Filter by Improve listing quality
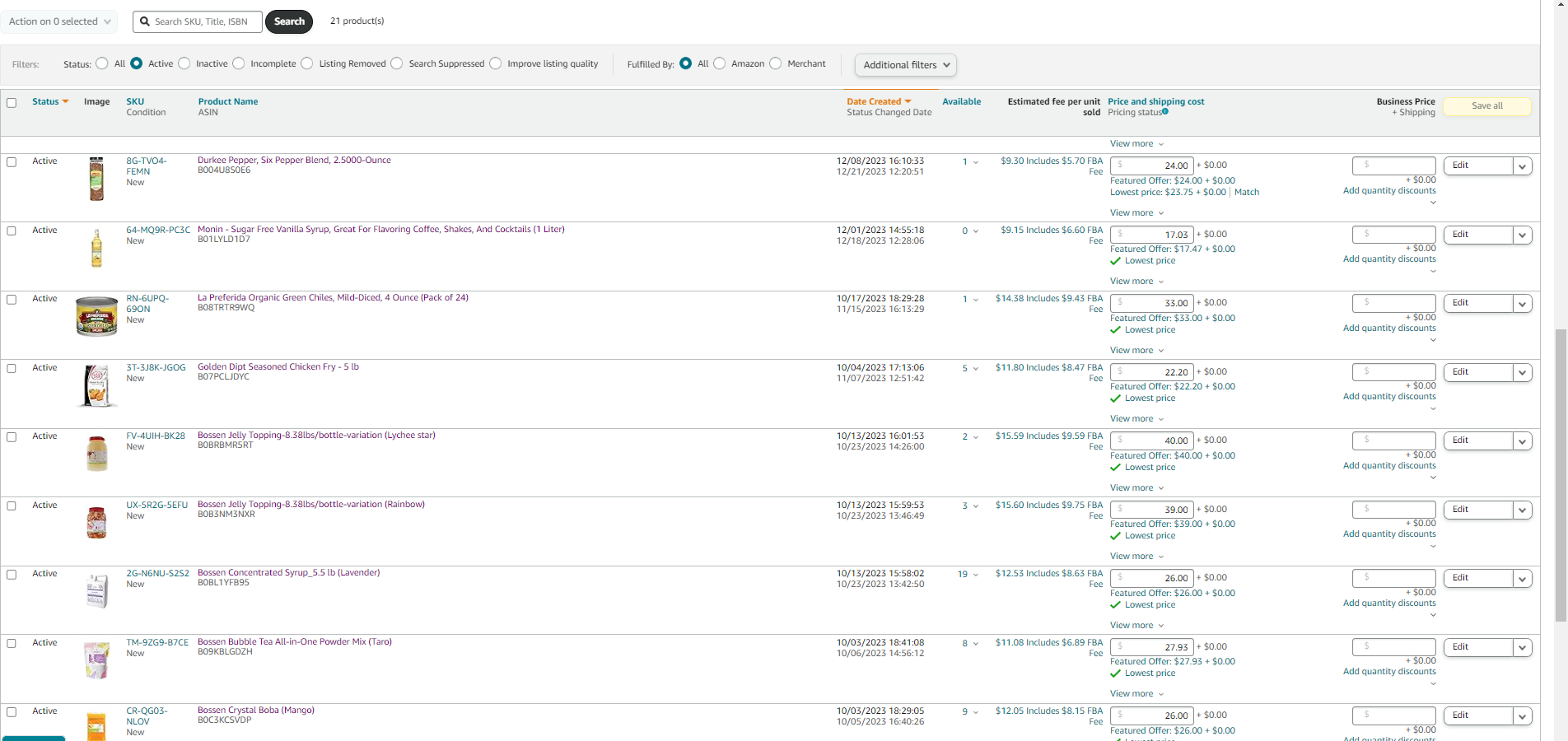 [x=496, y=63]
